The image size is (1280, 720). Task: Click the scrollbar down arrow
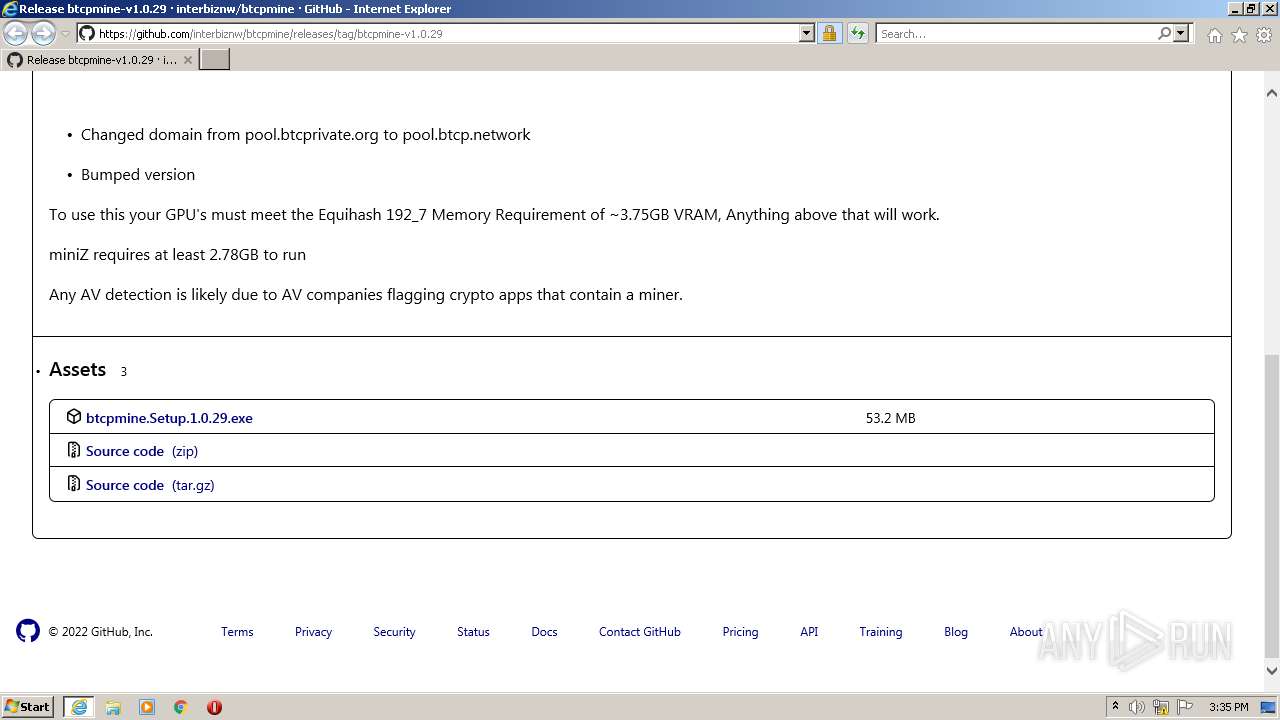(1272, 671)
